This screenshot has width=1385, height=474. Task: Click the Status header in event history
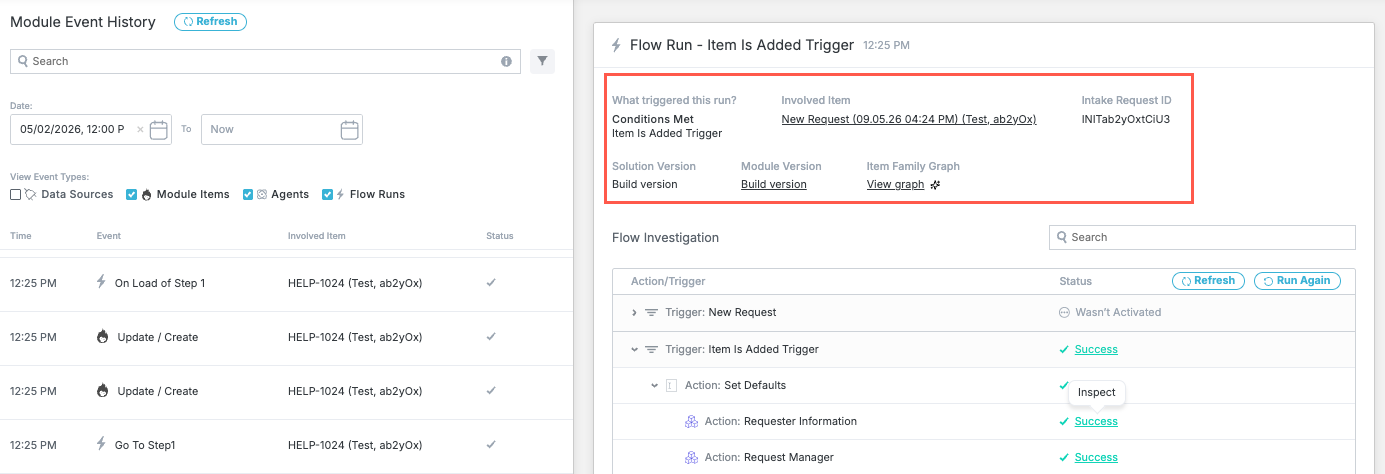[x=499, y=236]
